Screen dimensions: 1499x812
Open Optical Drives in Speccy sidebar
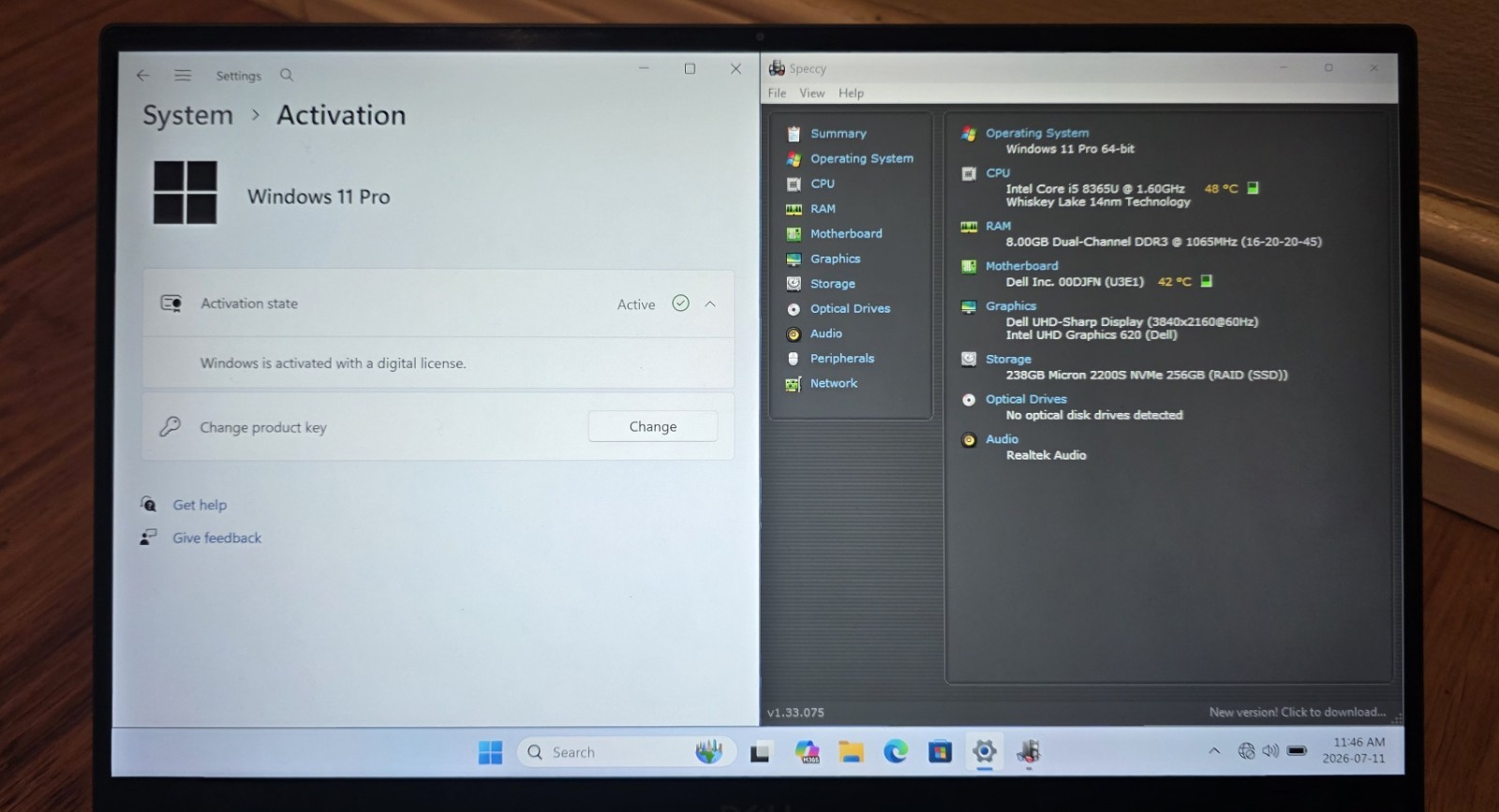tap(850, 309)
